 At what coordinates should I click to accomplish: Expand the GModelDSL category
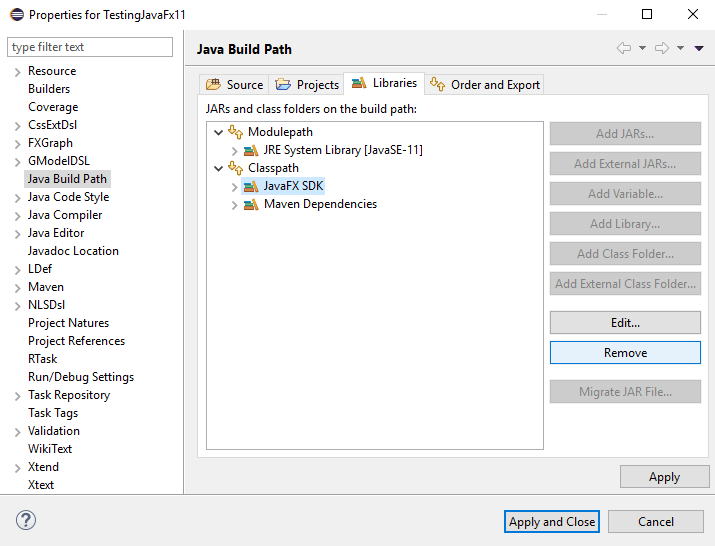tap(17, 162)
